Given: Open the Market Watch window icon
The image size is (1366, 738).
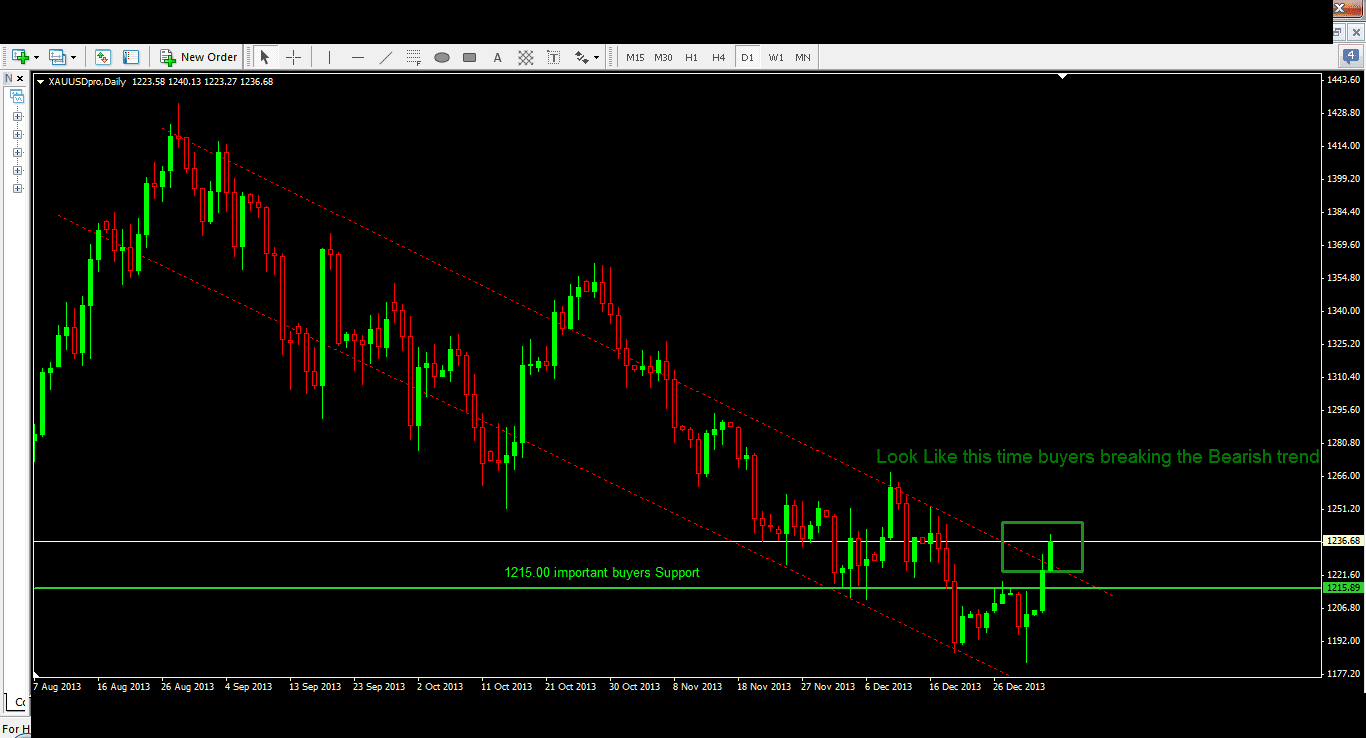Looking at the screenshot, I should tap(103, 58).
